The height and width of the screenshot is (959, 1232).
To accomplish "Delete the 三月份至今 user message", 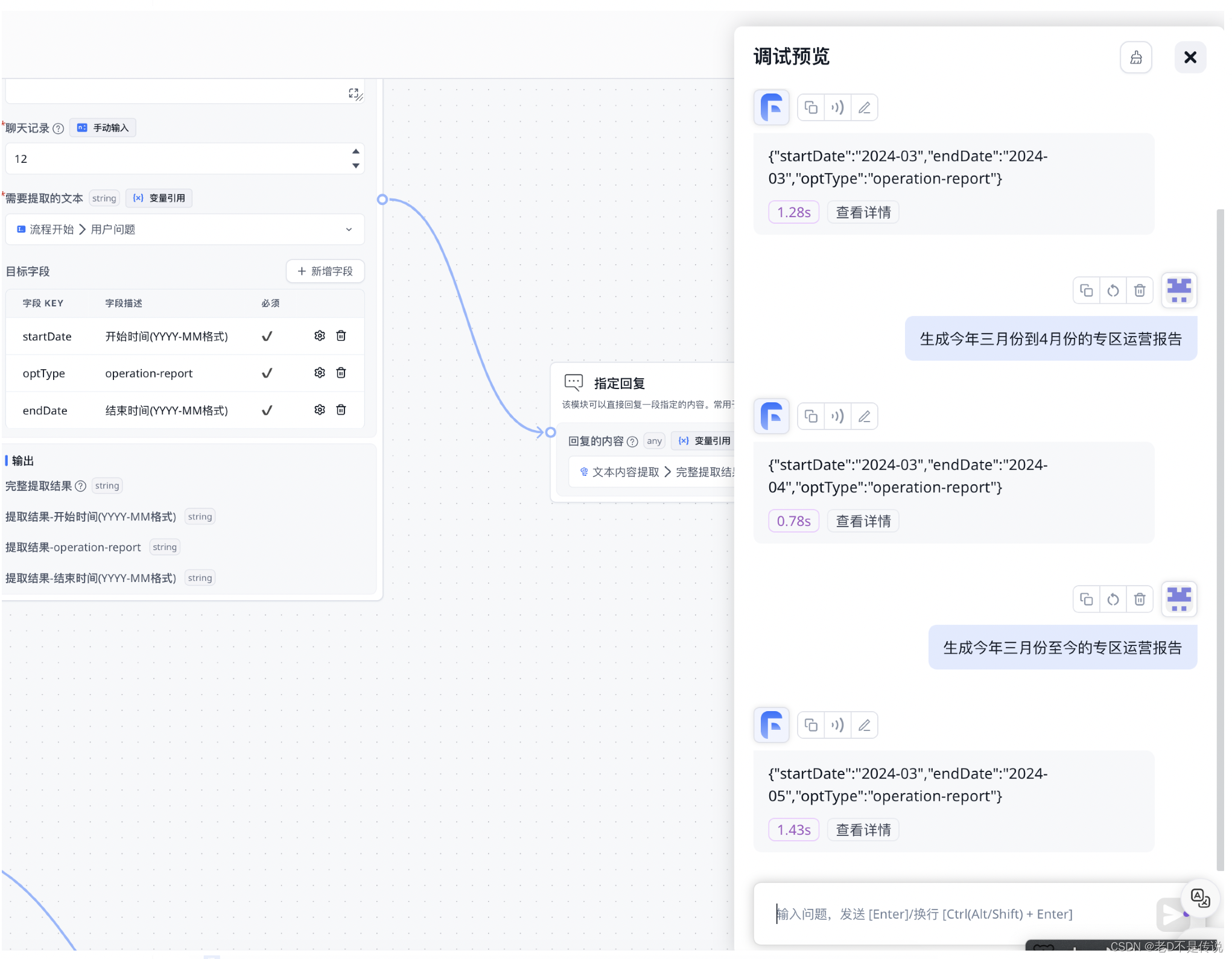I will point(1139,600).
